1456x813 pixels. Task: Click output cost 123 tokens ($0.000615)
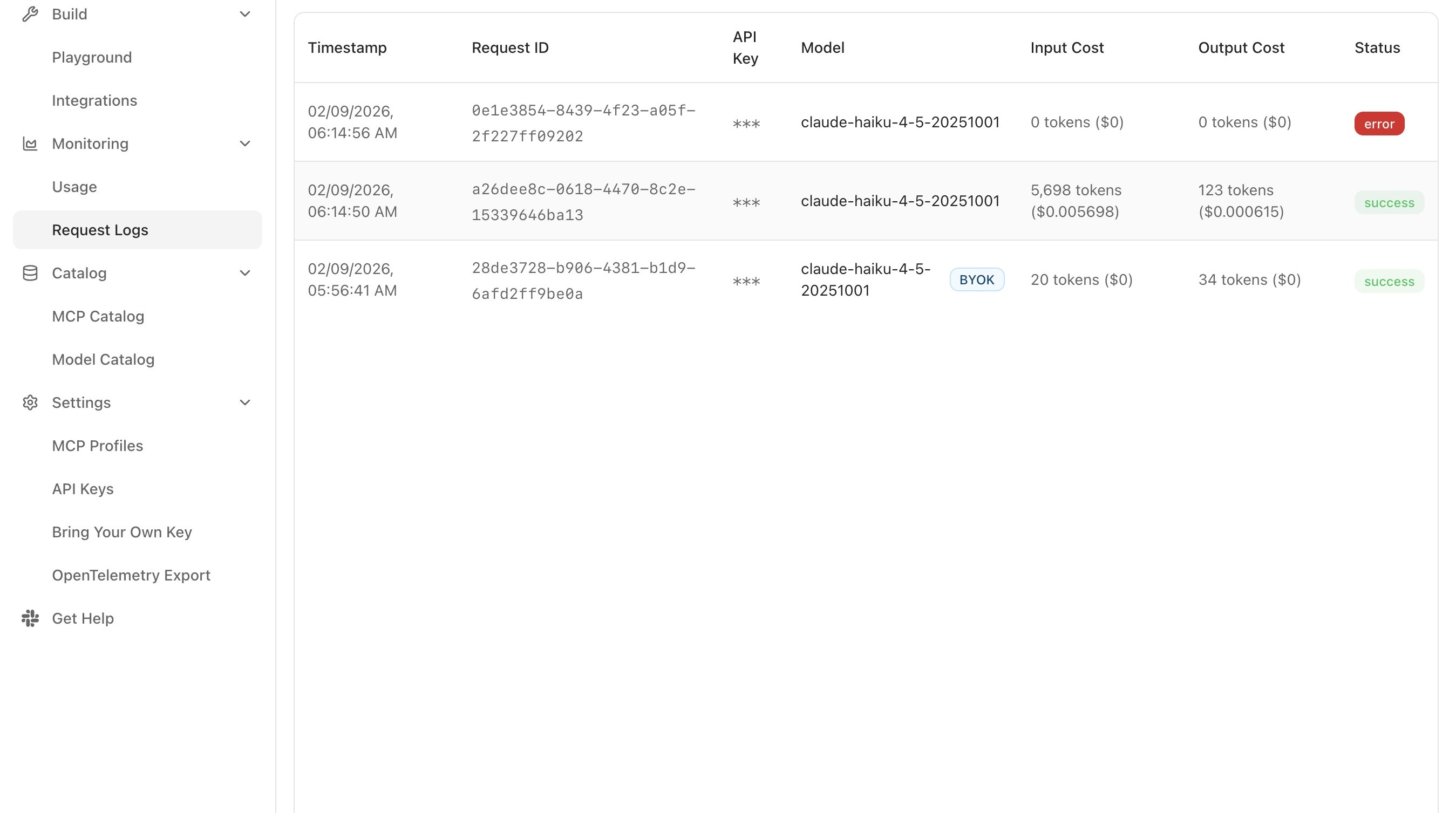click(x=1241, y=201)
